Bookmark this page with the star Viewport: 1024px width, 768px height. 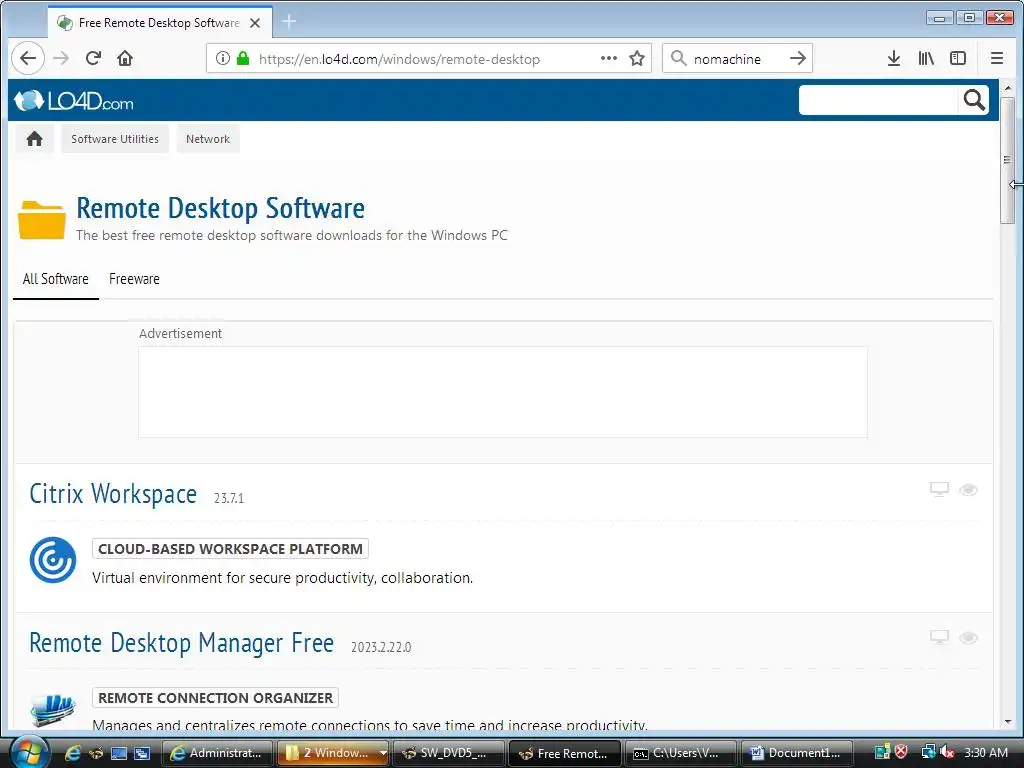click(x=637, y=59)
